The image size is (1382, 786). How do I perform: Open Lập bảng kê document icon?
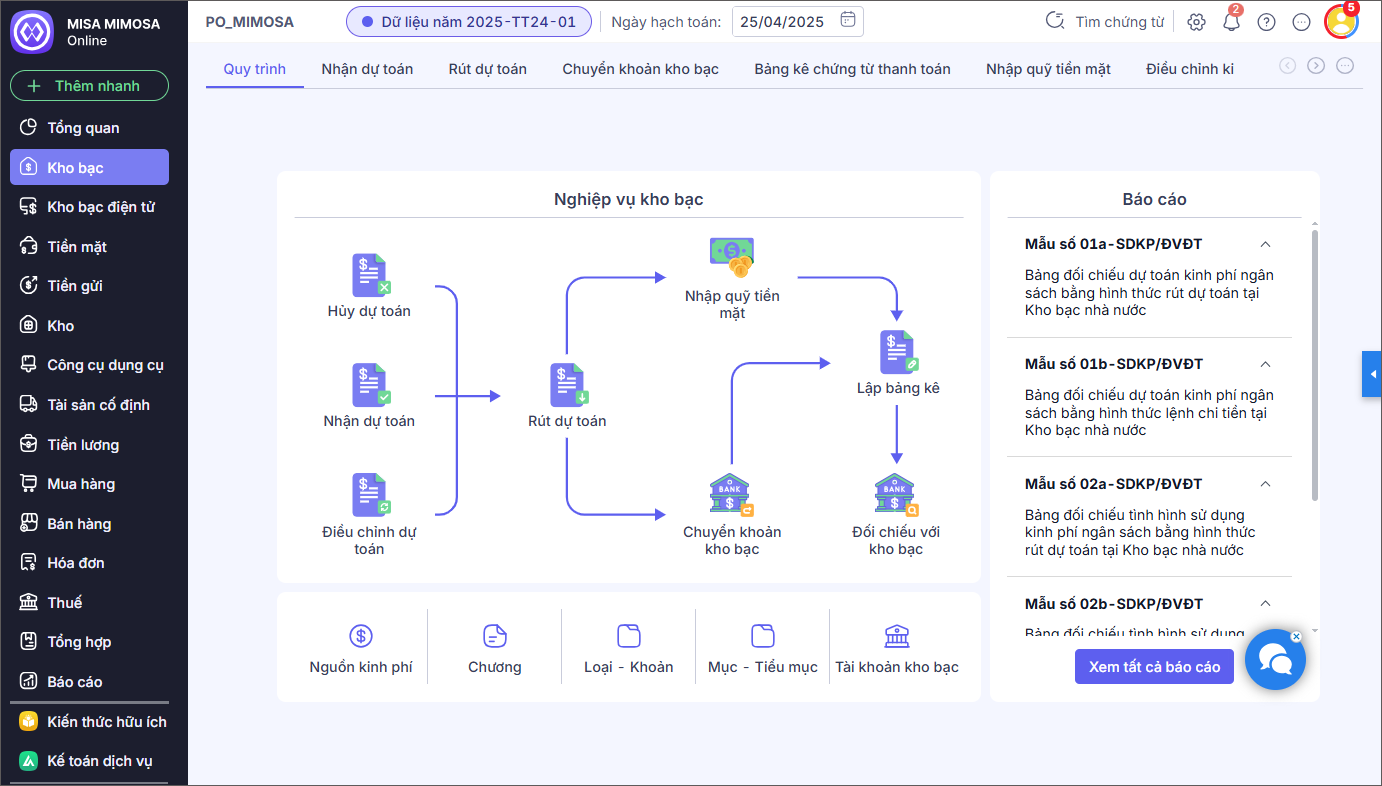click(897, 352)
